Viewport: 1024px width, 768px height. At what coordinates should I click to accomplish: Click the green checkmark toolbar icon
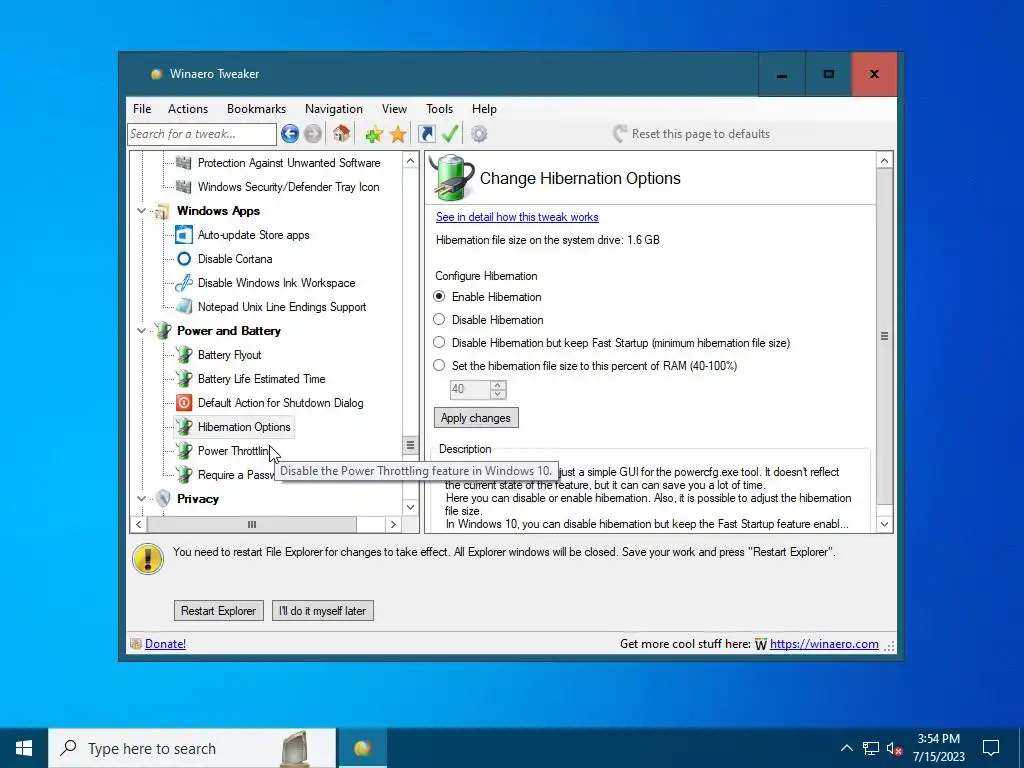pos(451,134)
